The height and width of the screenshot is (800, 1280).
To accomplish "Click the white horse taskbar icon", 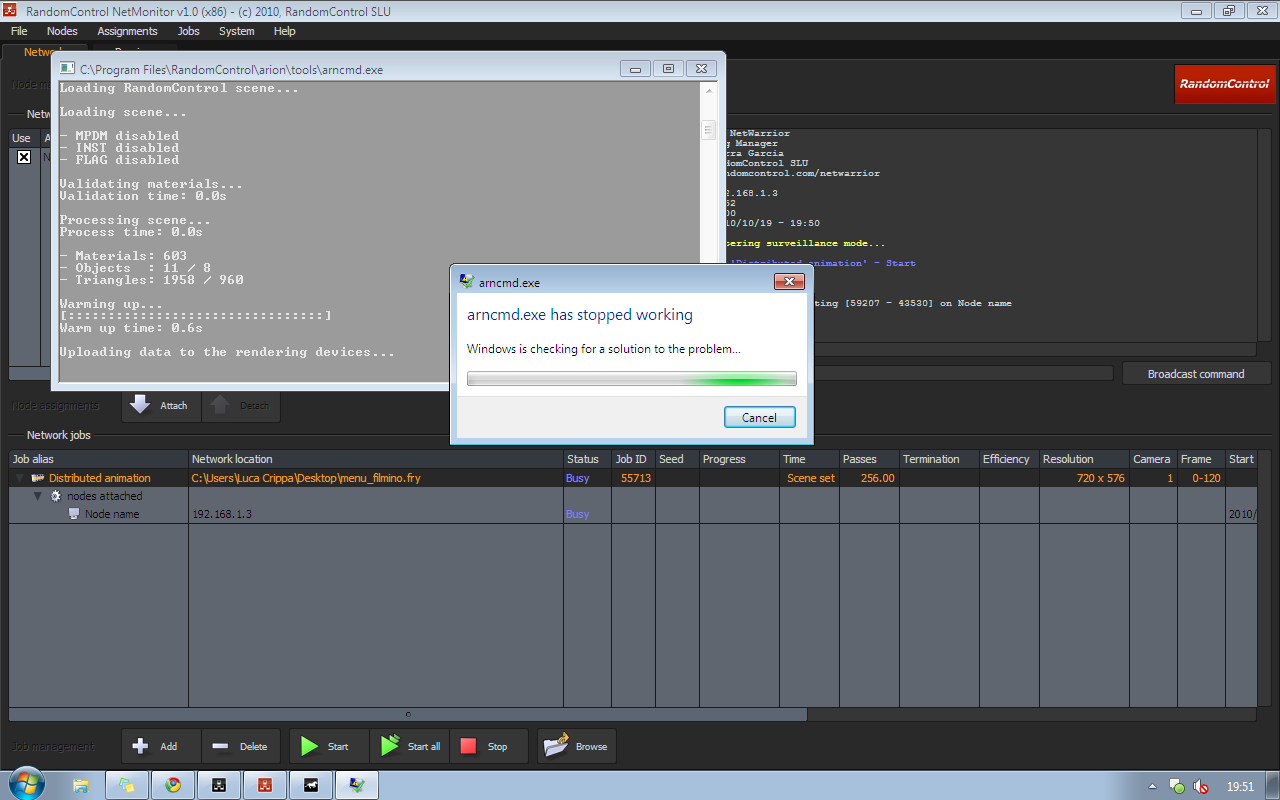I will (311, 785).
